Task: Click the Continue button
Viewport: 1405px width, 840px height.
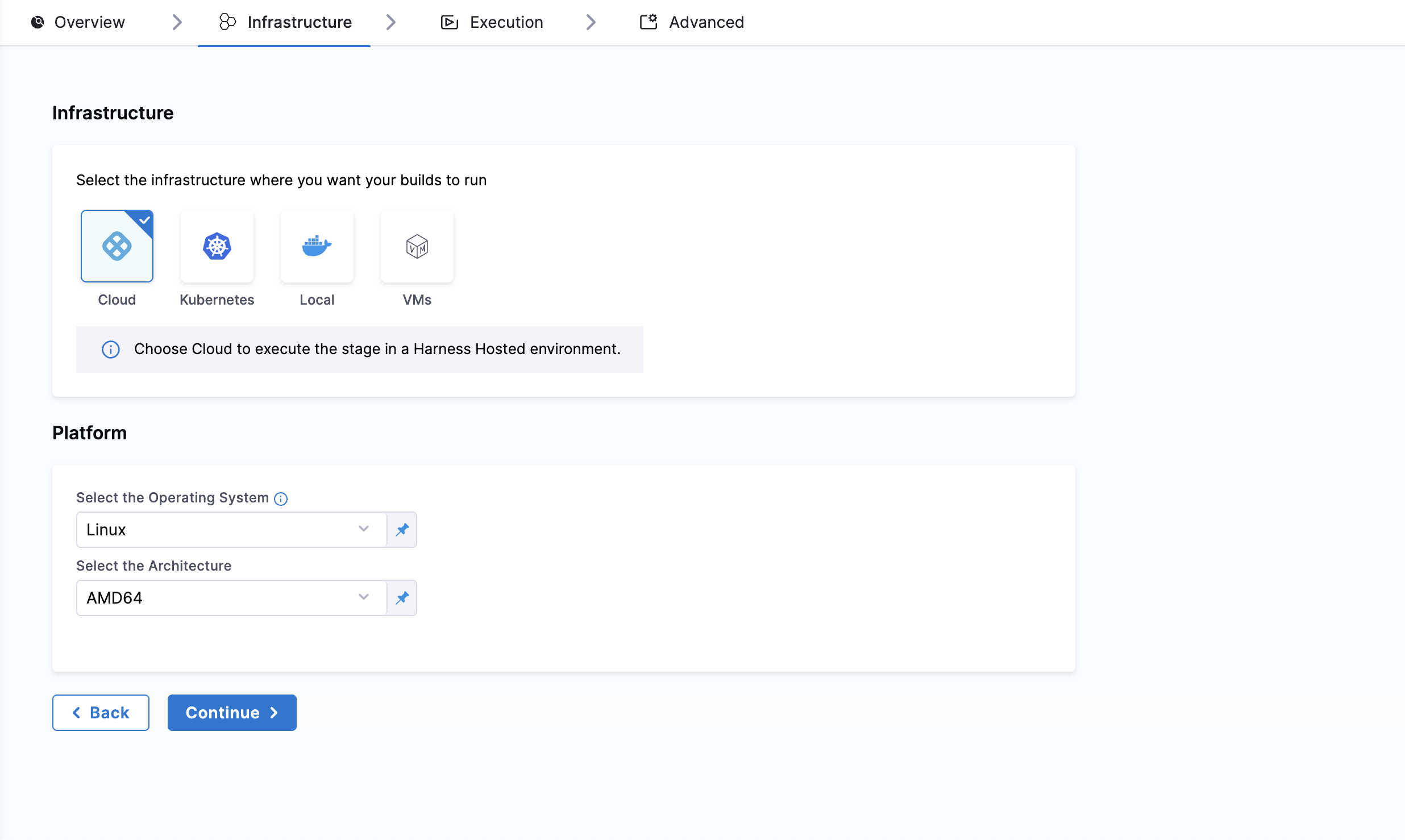Action: coord(232,713)
